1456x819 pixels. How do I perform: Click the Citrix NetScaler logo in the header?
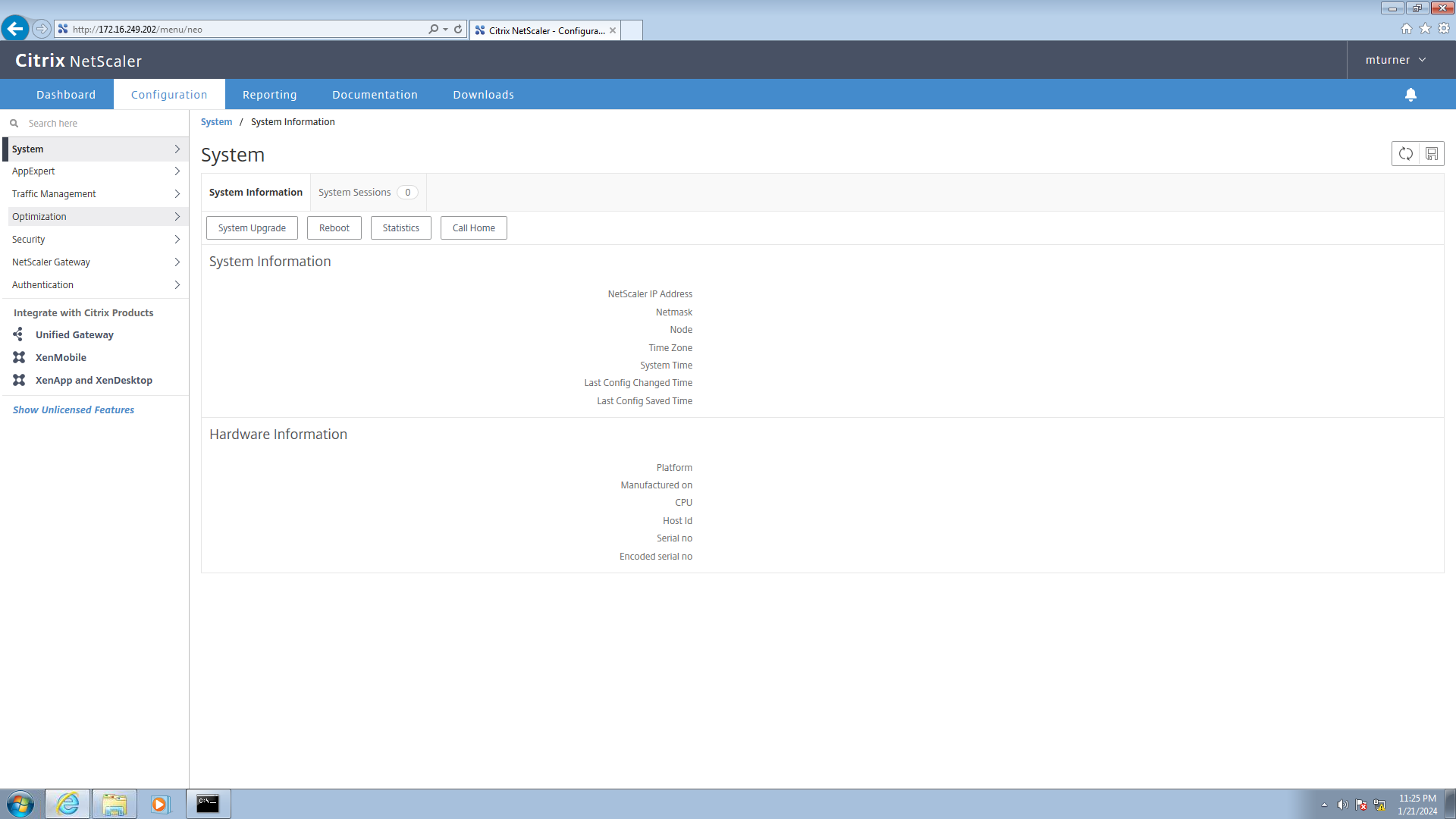point(77,60)
